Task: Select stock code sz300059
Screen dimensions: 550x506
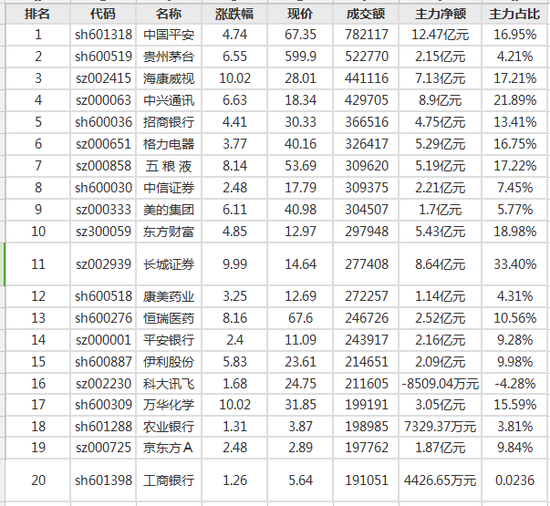Action: [x=103, y=231]
